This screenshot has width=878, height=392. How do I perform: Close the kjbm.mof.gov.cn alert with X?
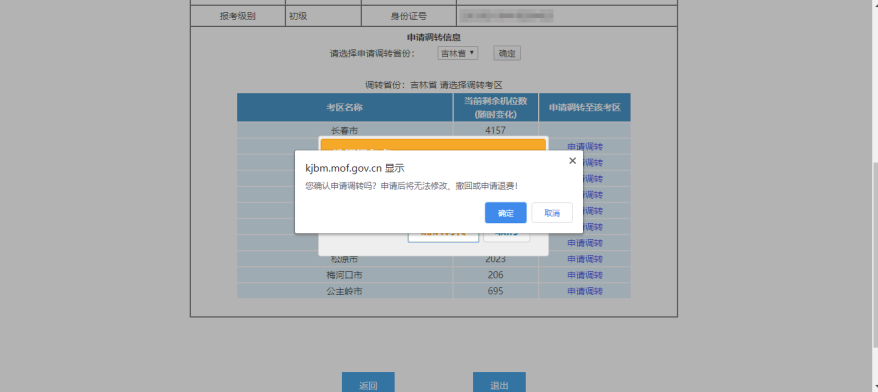click(x=572, y=161)
